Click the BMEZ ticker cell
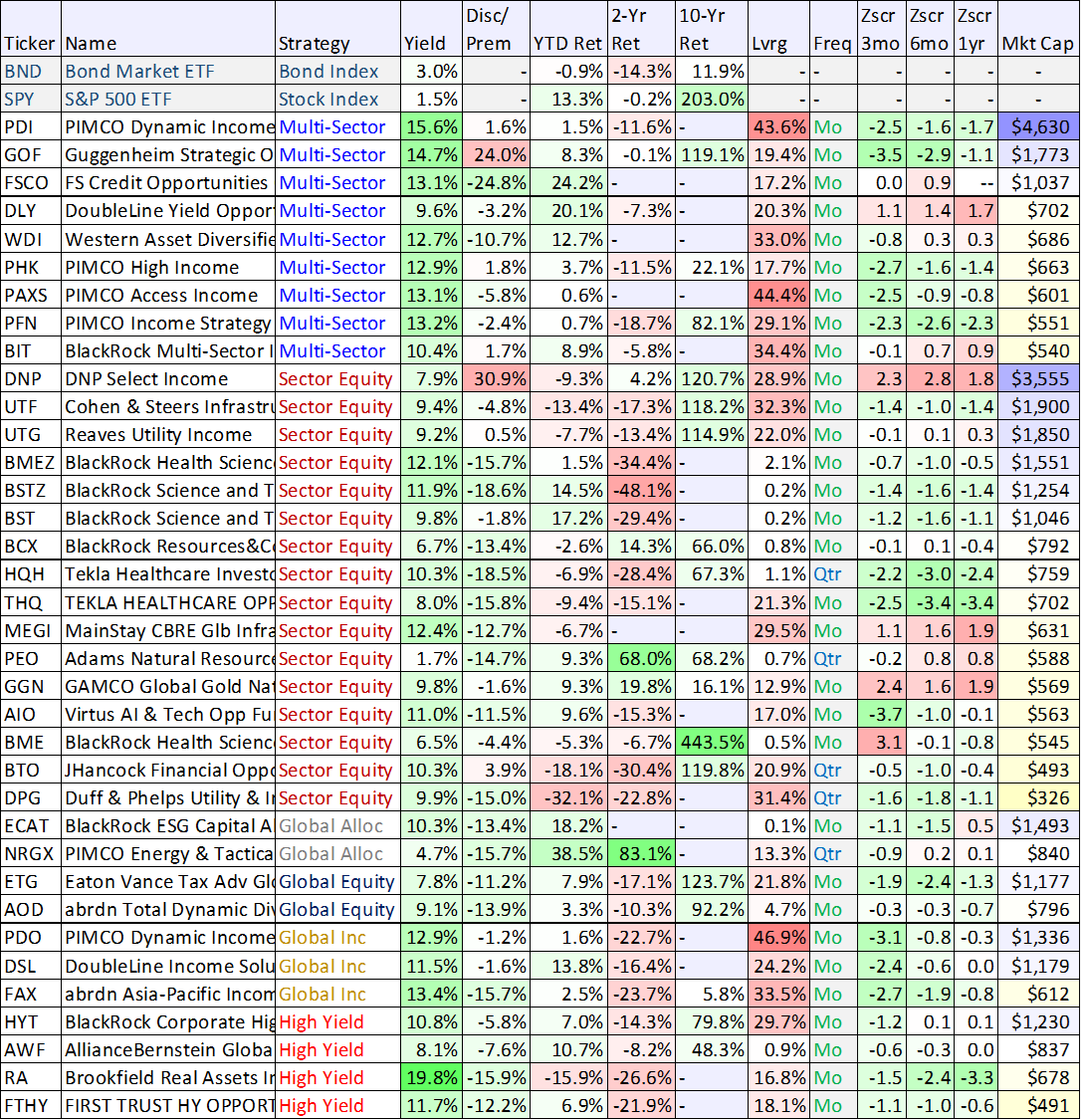 click(30, 462)
